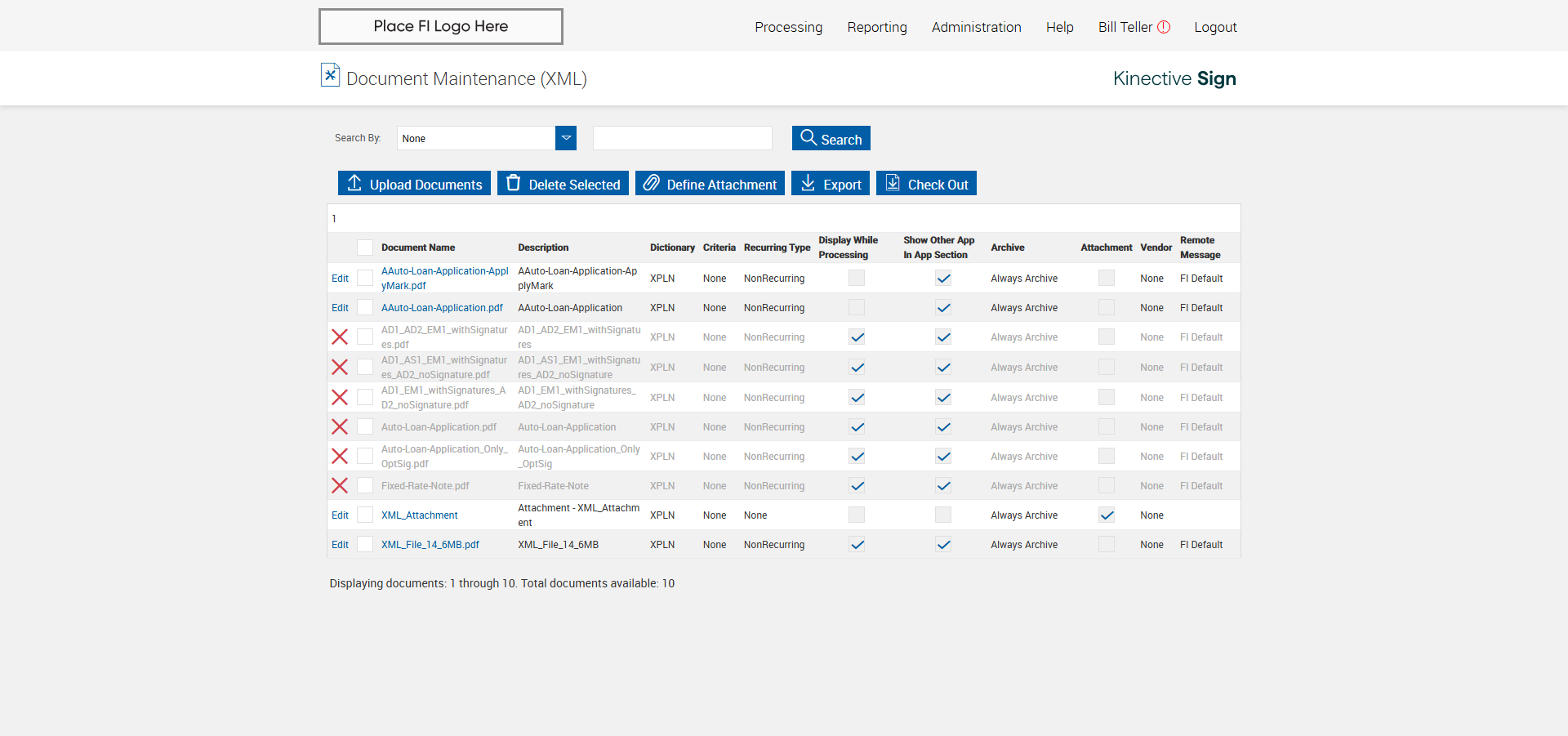Click Edit link for XML_Attachment row
The width and height of the screenshot is (1568, 736).
pyautogui.click(x=340, y=515)
